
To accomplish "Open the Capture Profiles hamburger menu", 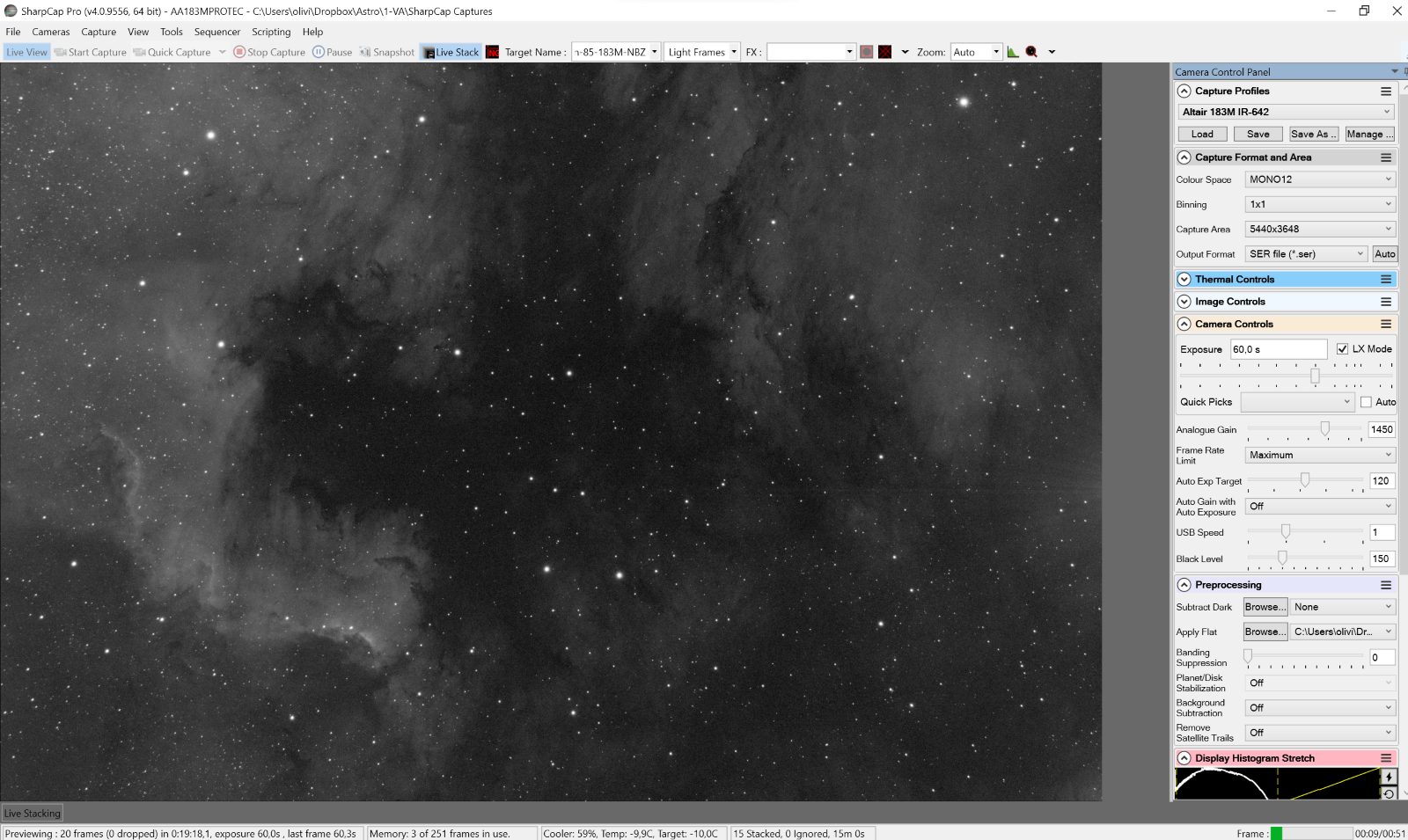I will [x=1386, y=91].
